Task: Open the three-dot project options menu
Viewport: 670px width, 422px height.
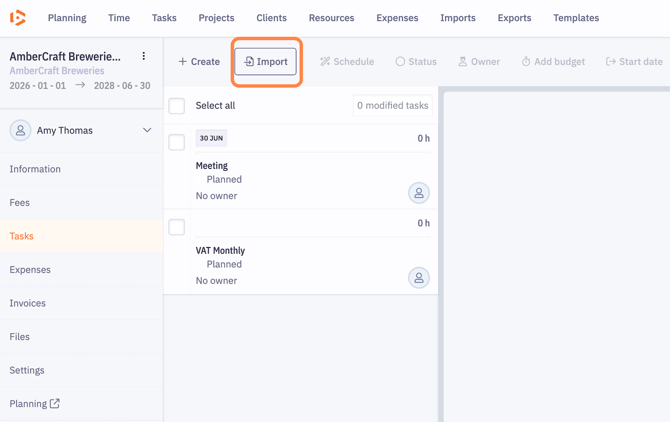Action: [144, 57]
